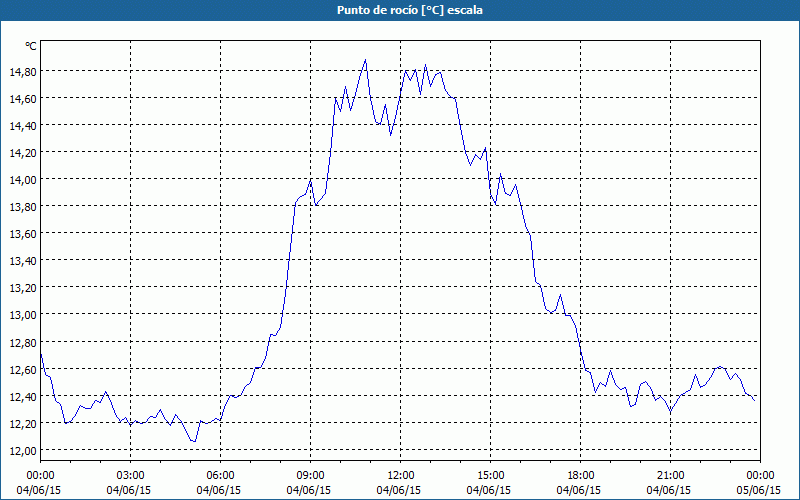
Task: Click the 12,60 y-axis value
Action: point(23,369)
